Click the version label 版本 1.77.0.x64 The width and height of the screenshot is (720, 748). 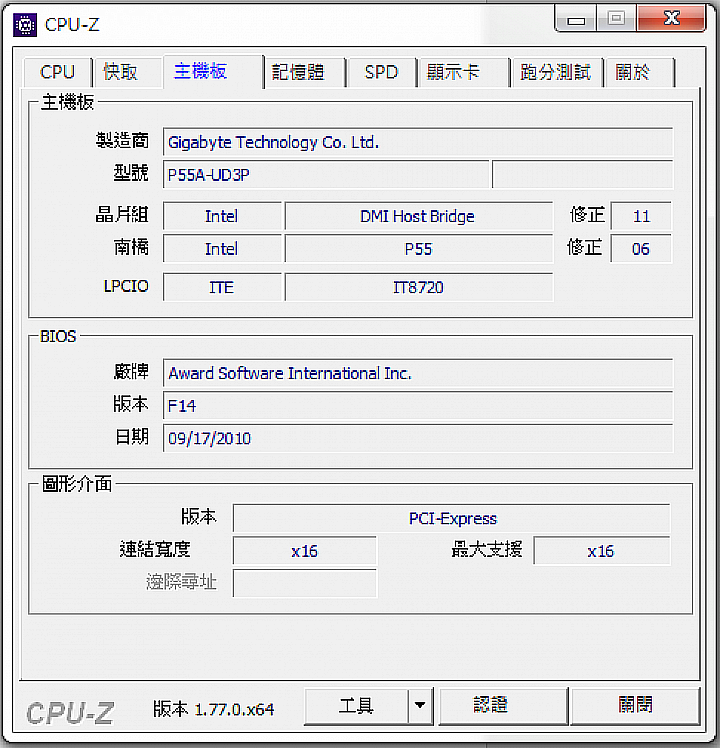[x=213, y=709]
